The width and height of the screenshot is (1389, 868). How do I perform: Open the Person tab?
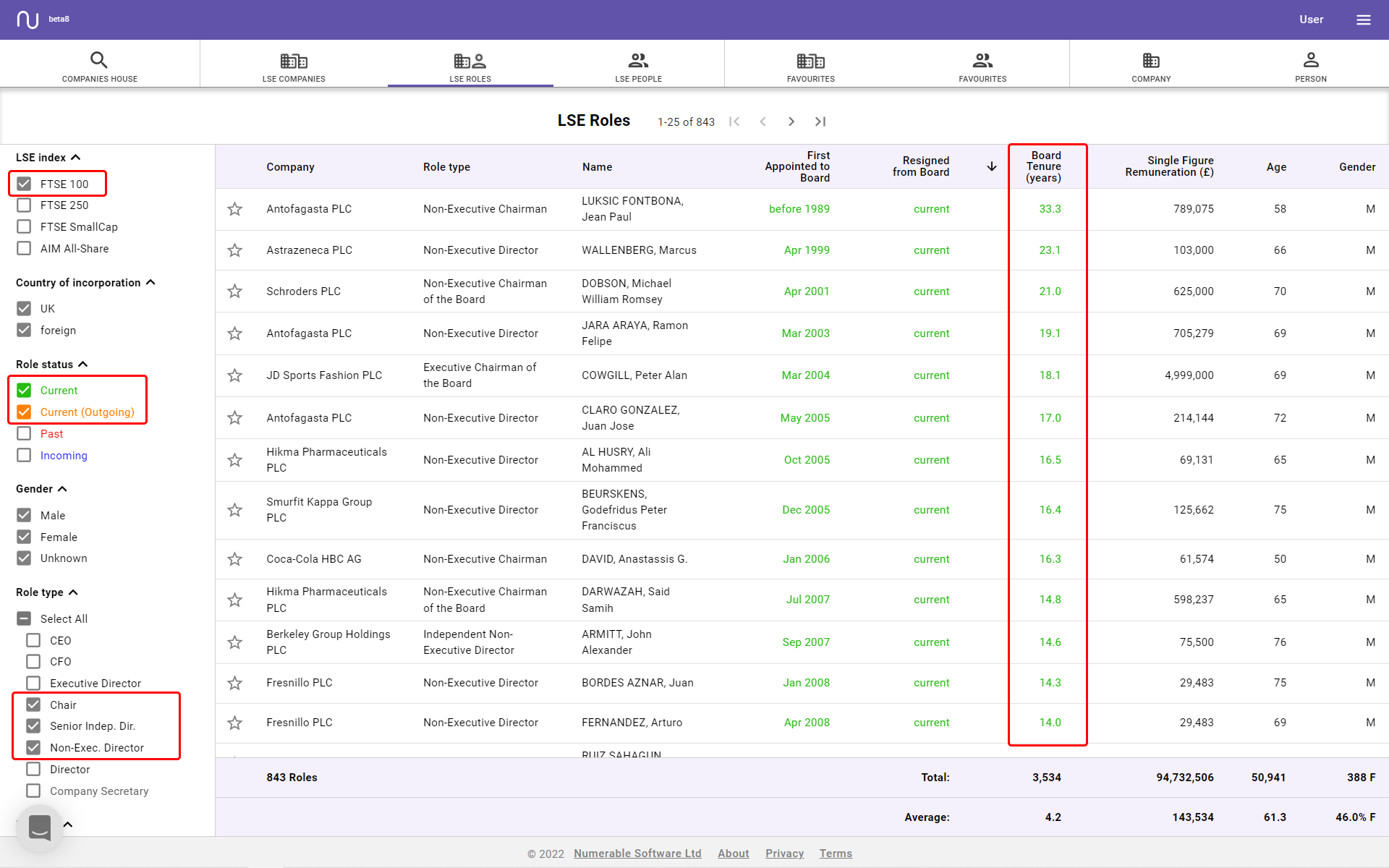[1311, 65]
